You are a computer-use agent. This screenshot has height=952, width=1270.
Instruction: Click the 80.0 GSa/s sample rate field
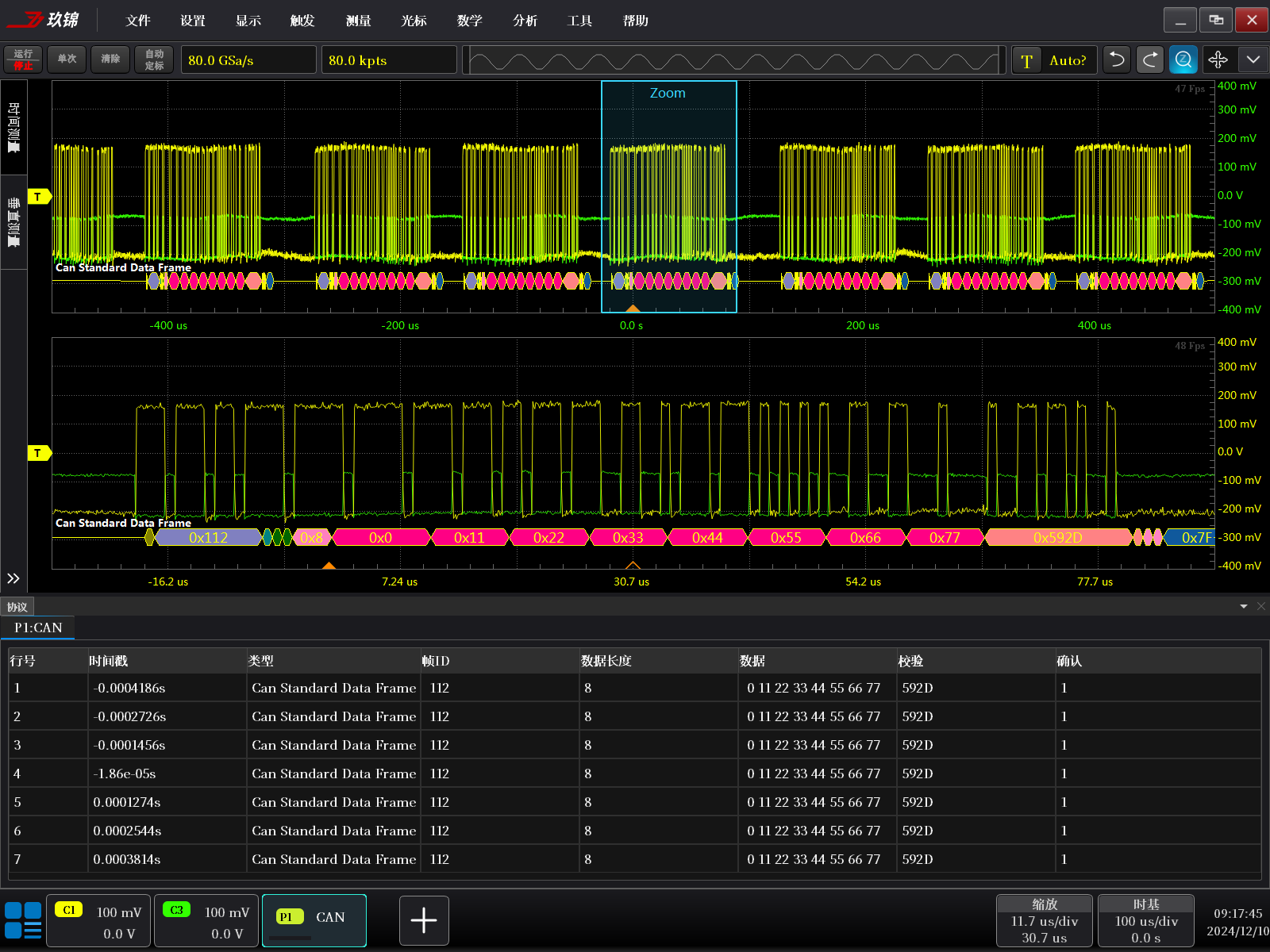coord(248,60)
